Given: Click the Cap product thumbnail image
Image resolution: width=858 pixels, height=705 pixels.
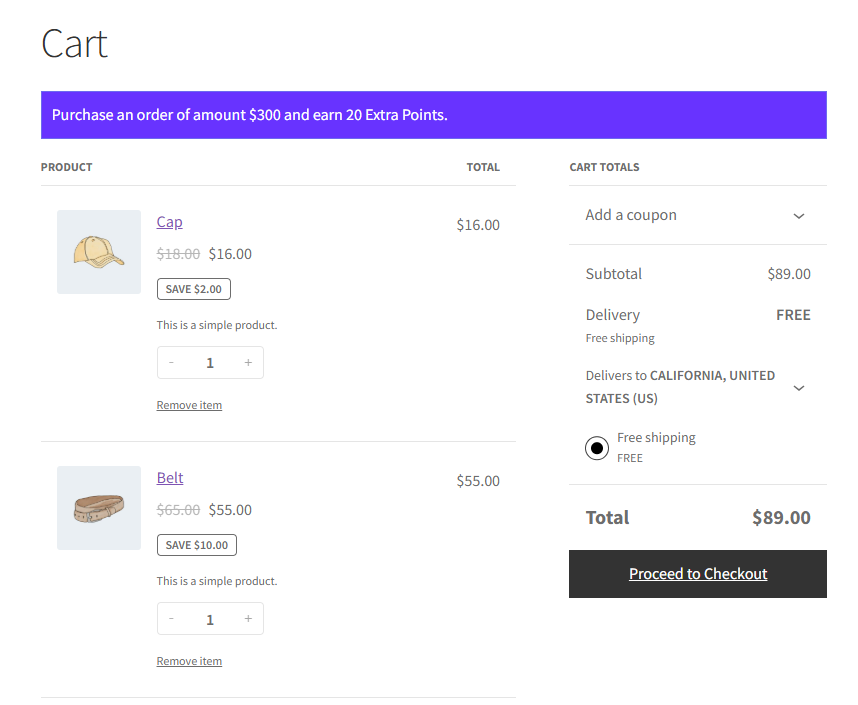Looking at the screenshot, I should point(99,252).
